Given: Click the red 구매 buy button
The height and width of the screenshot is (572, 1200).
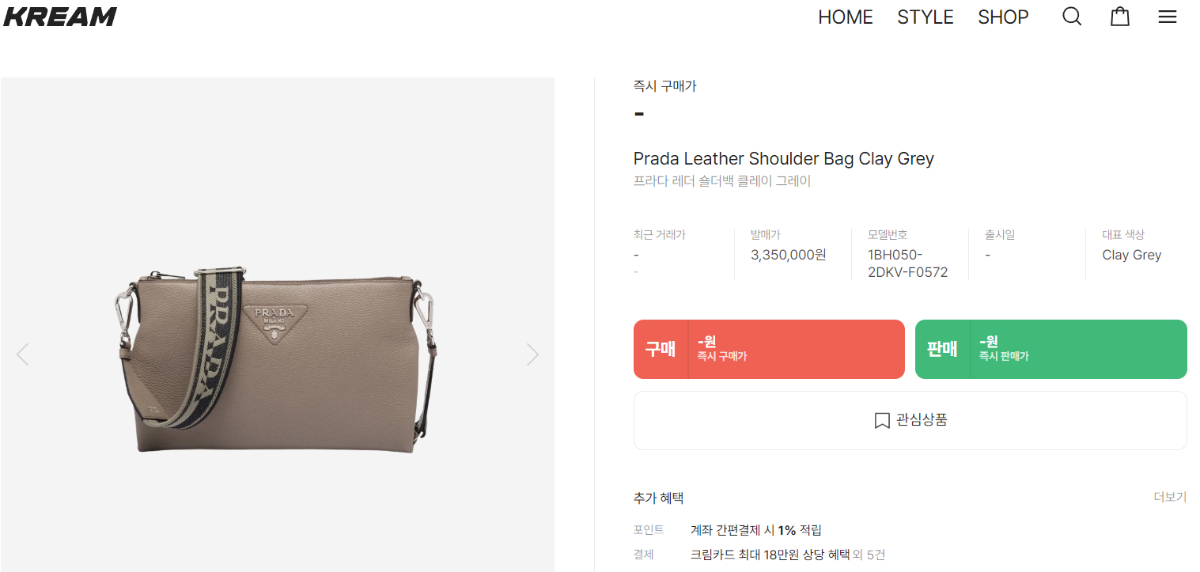Looking at the screenshot, I should tap(769, 349).
